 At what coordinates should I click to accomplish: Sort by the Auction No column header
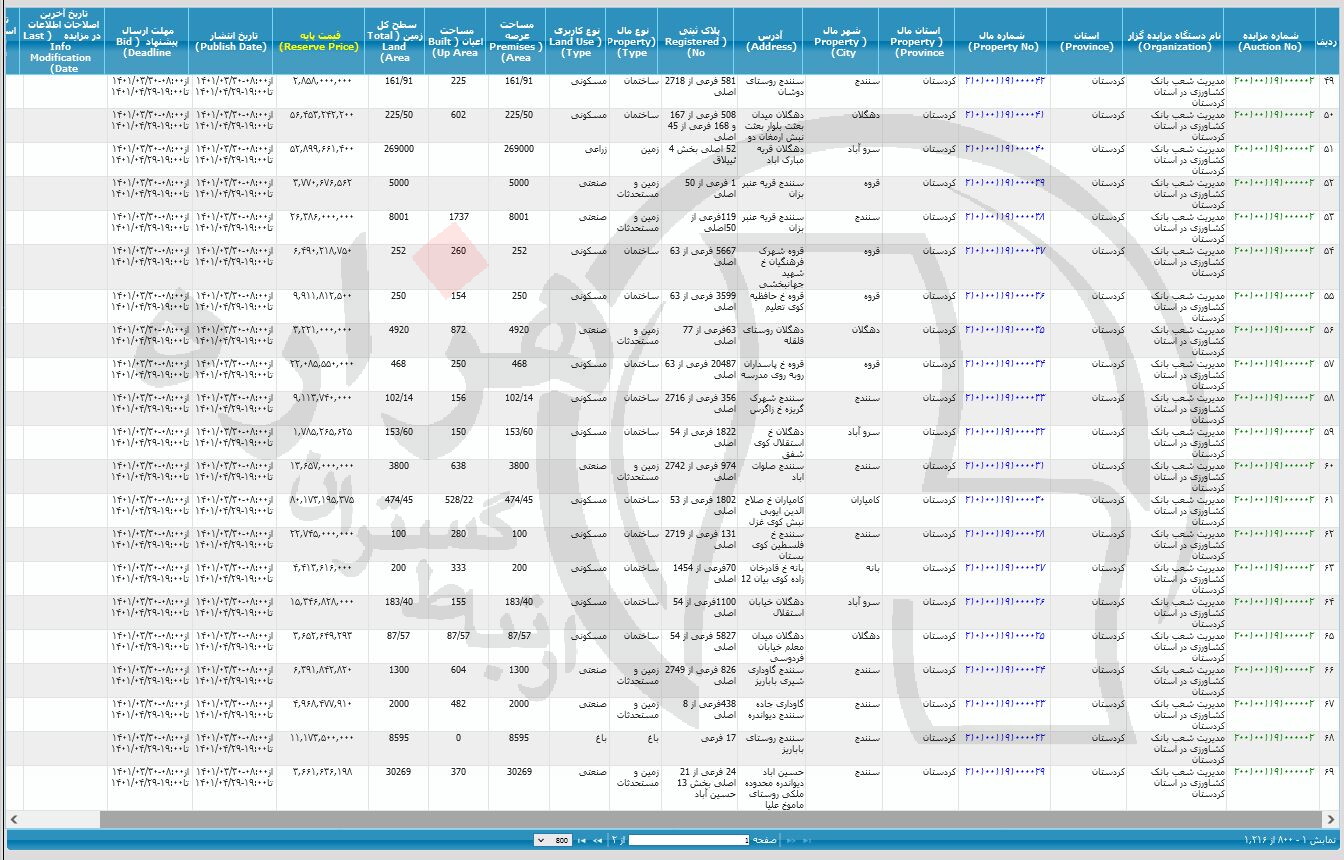1269,40
